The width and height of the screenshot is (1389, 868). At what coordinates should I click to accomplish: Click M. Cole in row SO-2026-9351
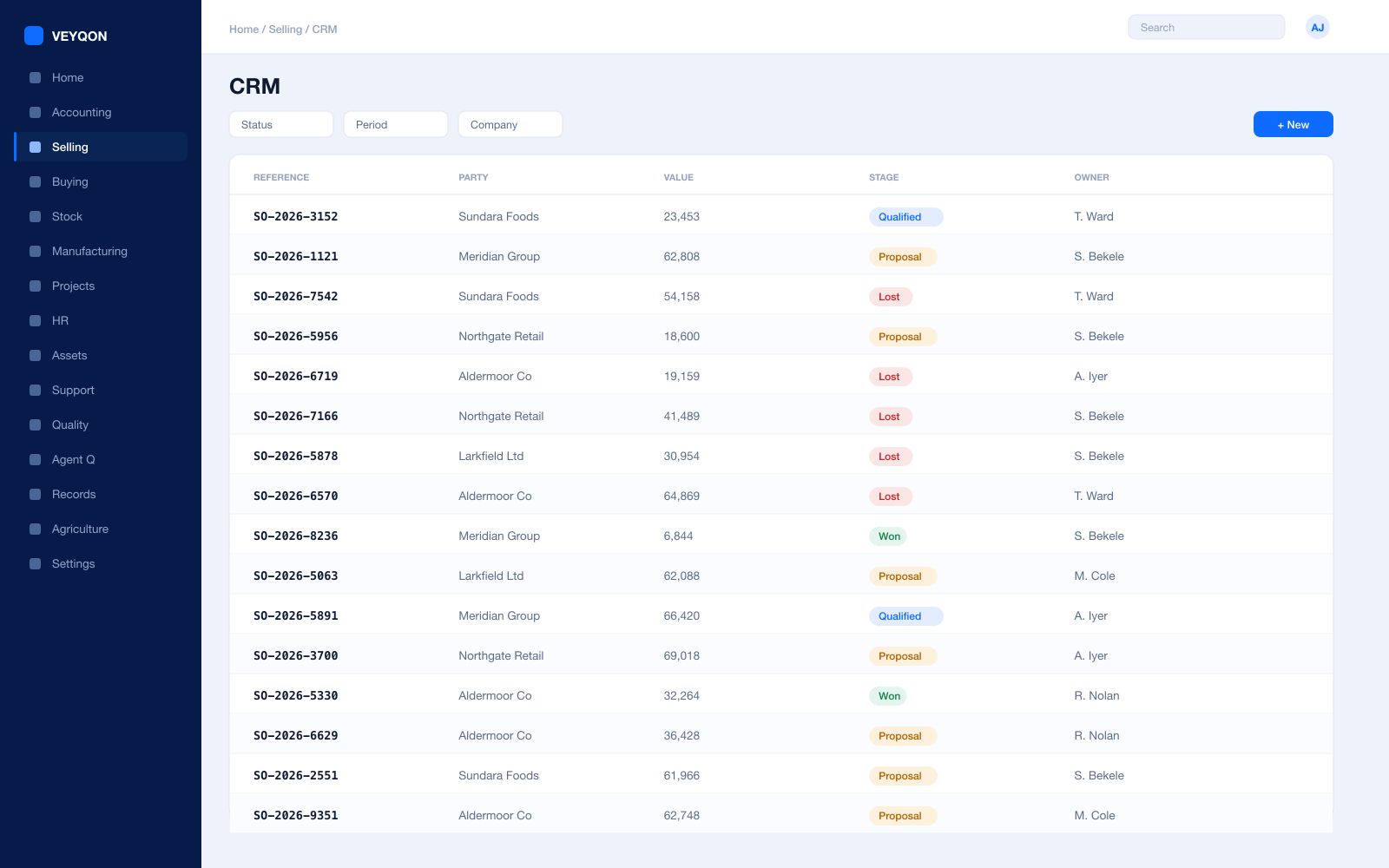click(x=1095, y=815)
